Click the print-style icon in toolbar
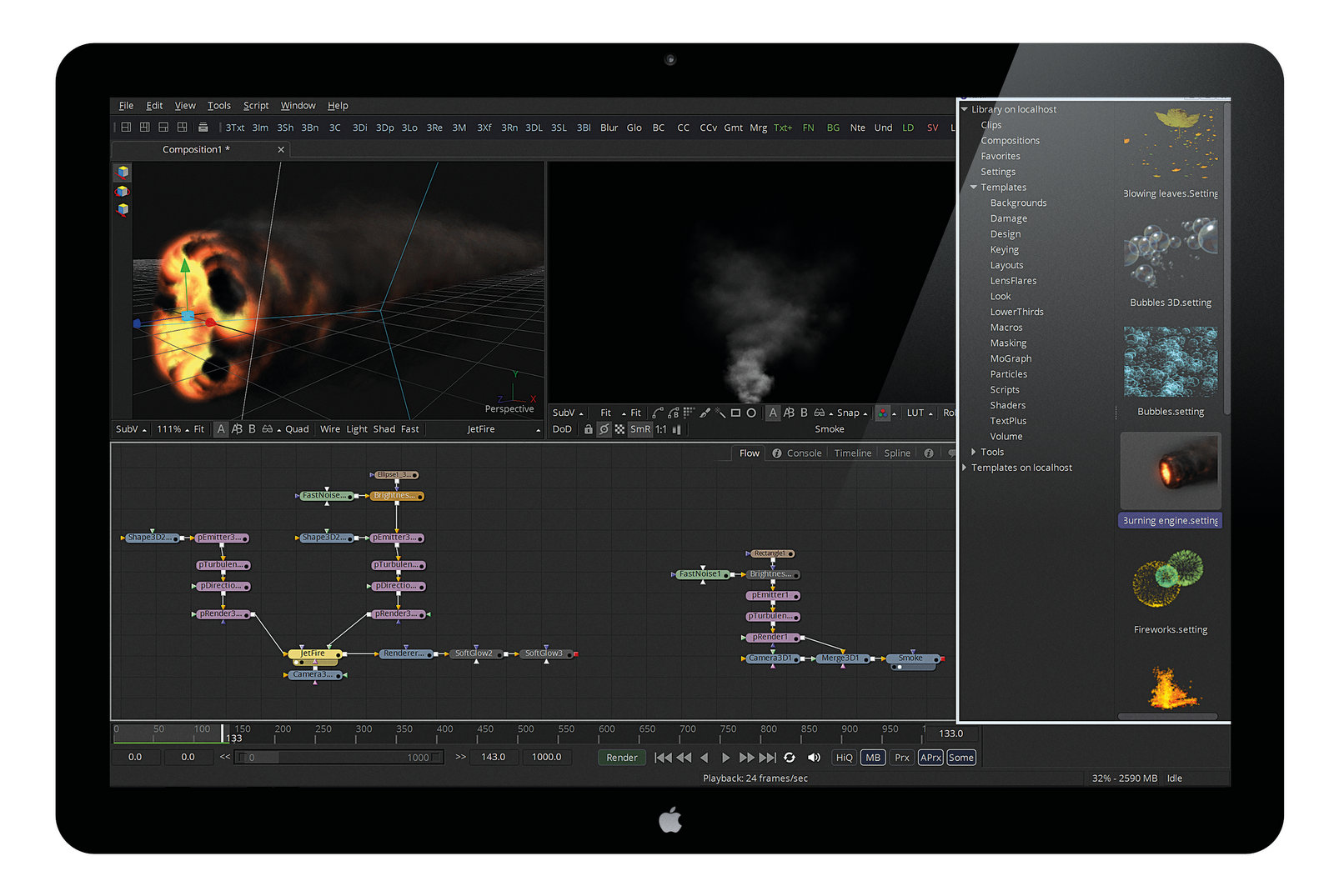This screenshot has height=896, width=1334. tap(203, 128)
